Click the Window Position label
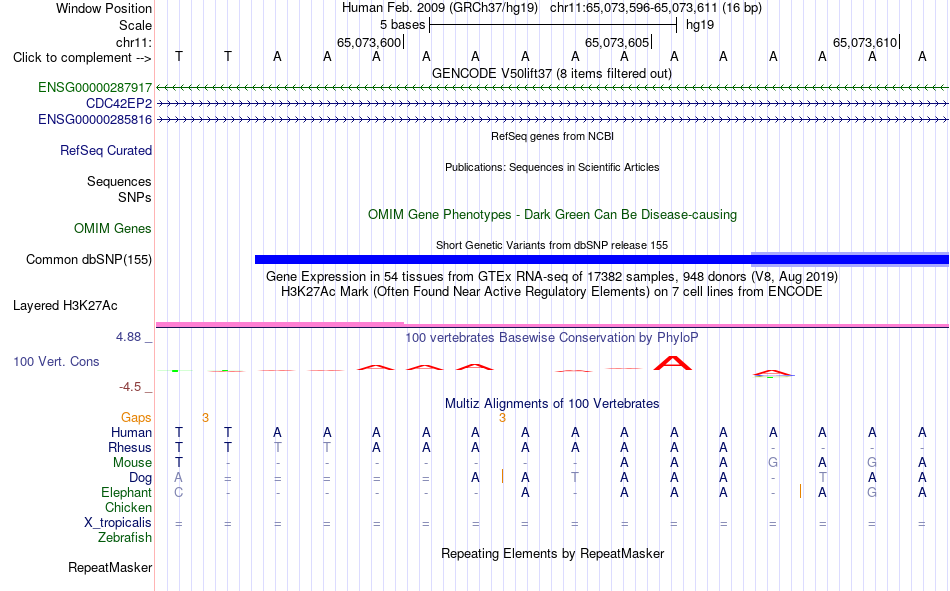The height and width of the screenshot is (591, 950). coord(104,8)
